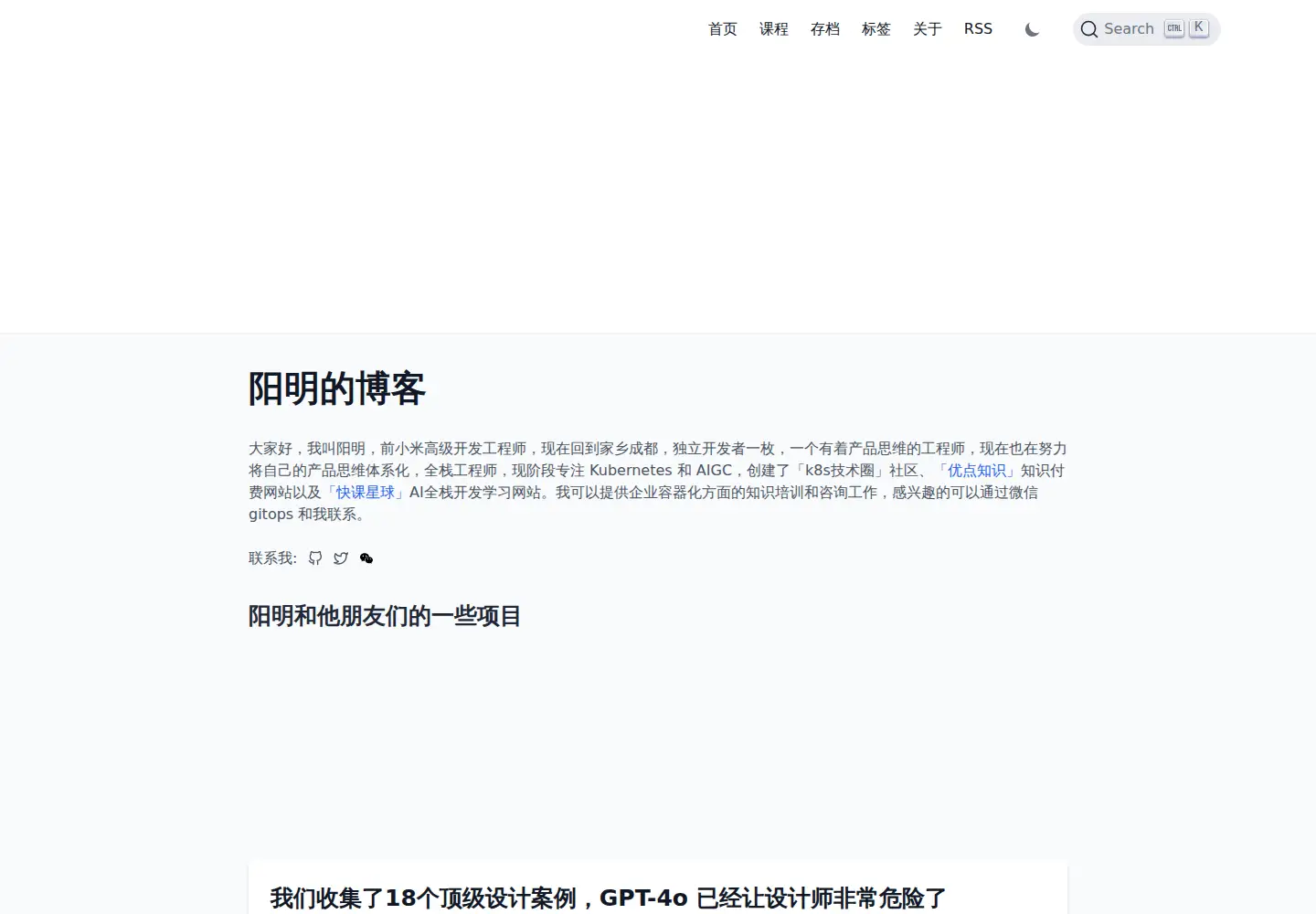Open the WeChat contact icon
The width and height of the screenshot is (1316, 914).
click(366, 558)
